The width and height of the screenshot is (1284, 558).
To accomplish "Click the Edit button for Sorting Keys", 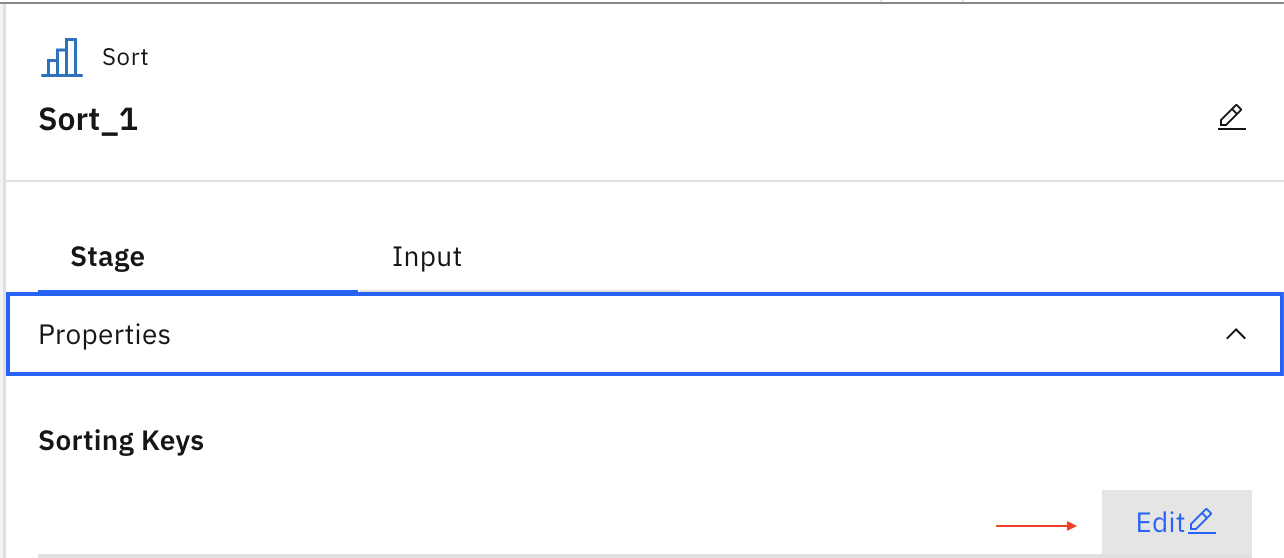I will click(x=1177, y=521).
